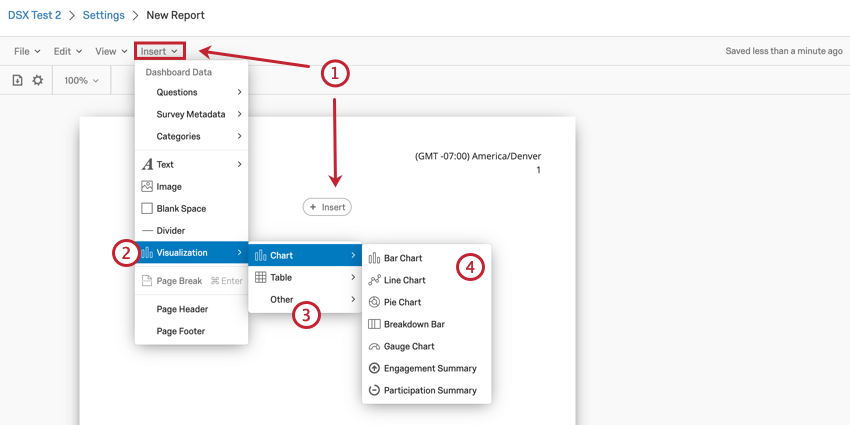The height and width of the screenshot is (425, 850).
Task: Select Visualization menu entry
Action: click(191, 253)
